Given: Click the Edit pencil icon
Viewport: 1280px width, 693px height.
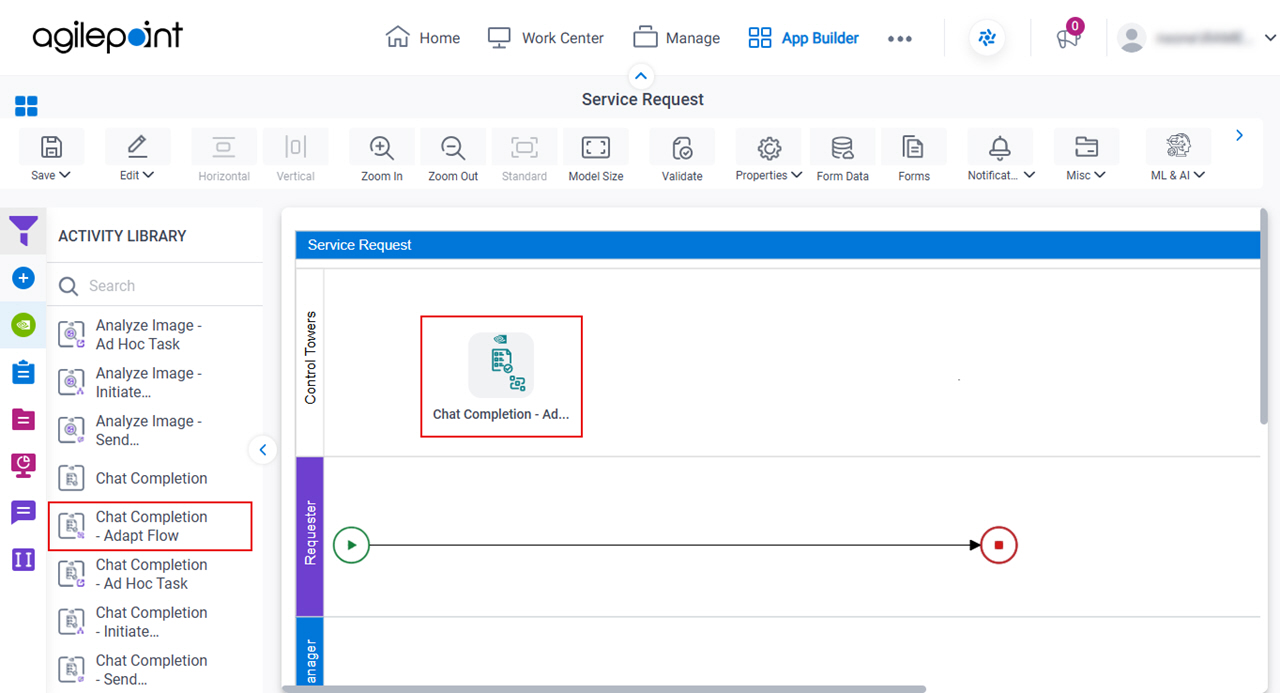Looking at the screenshot, I should [137, 147].
